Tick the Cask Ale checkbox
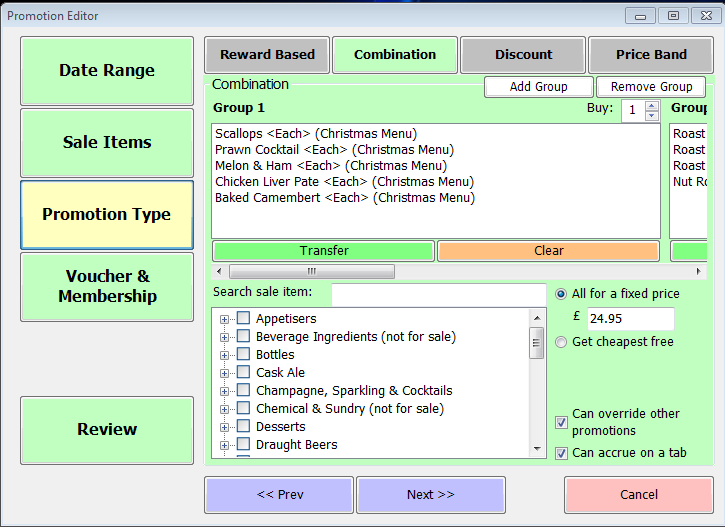This screenshot has width=725, height=527. click(x=243, y=372)
